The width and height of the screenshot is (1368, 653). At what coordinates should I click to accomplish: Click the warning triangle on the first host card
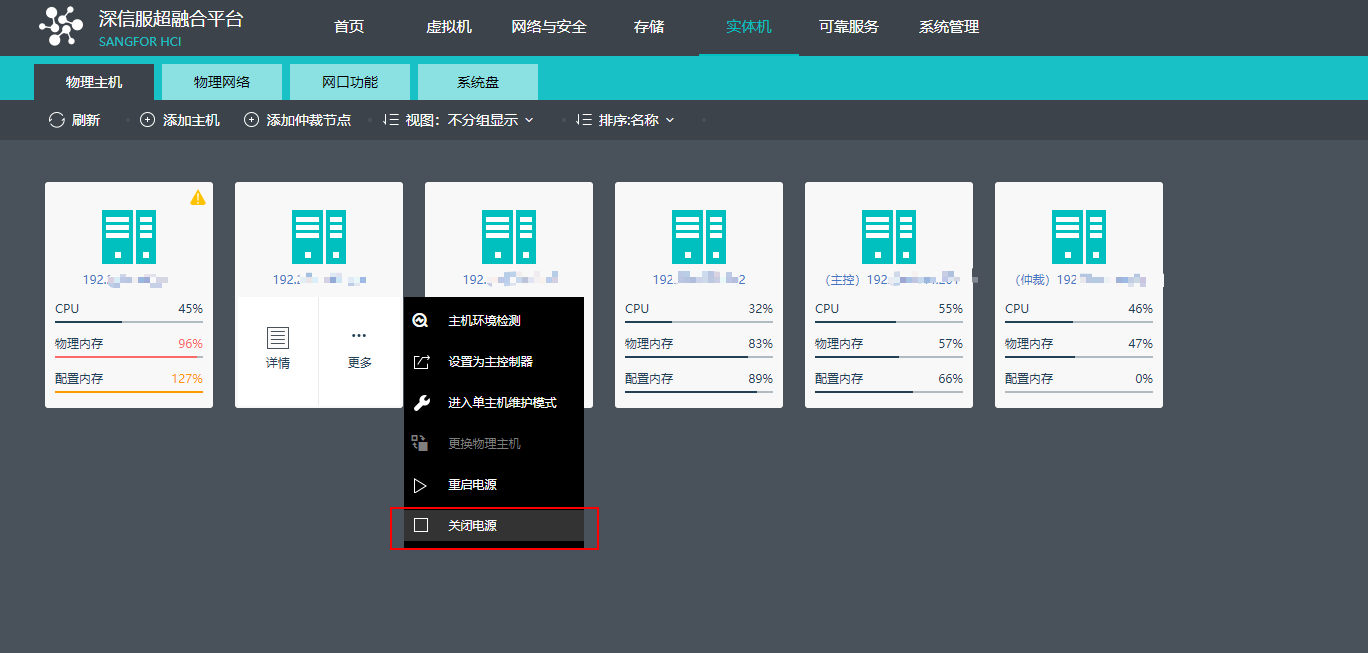(x=198, y=197)
